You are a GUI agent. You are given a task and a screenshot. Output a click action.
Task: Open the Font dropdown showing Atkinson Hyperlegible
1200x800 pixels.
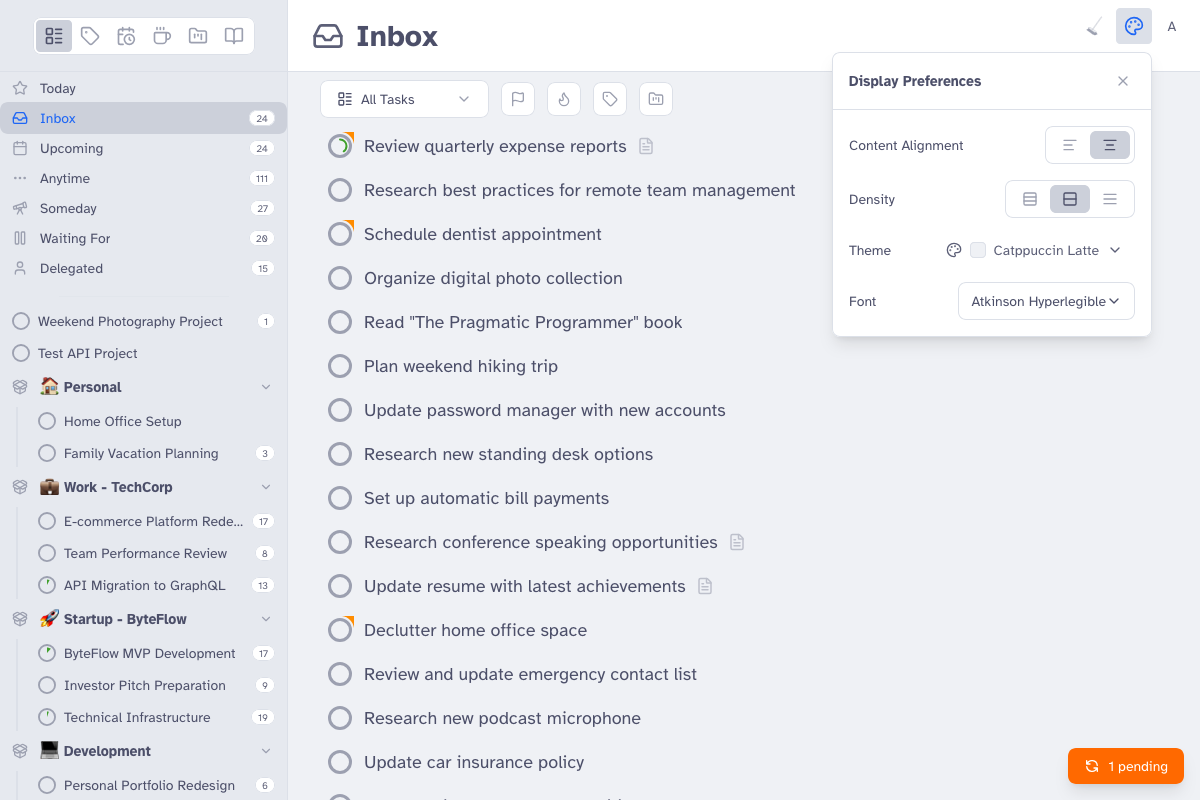(x=1046, y=301)
